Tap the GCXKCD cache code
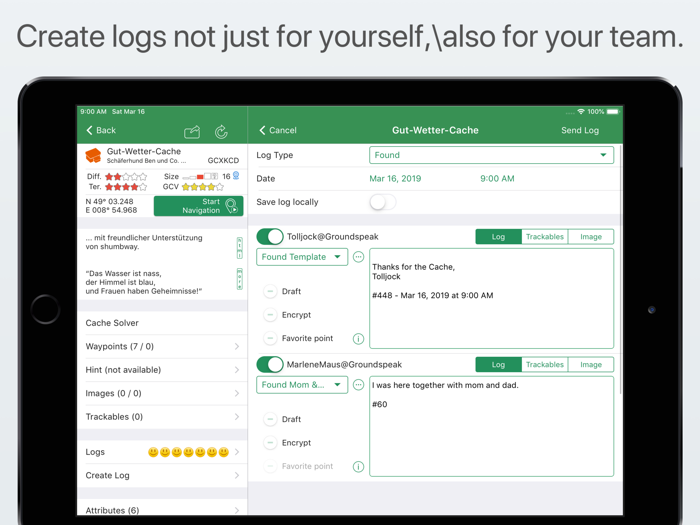The width and height of the screenshot is (700, 525). [x=223, y=160]
